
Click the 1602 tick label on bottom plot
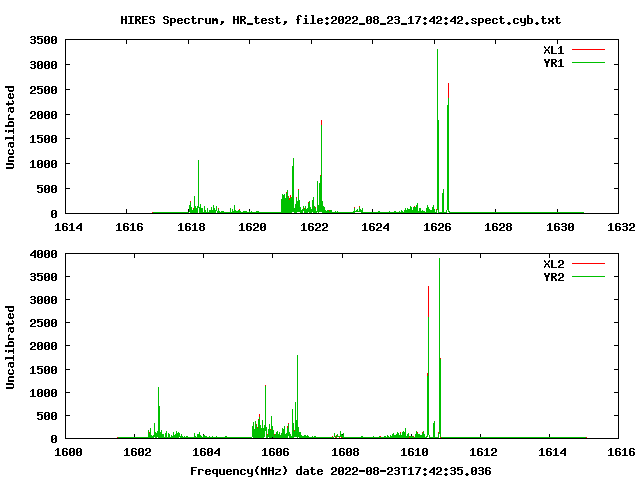[x=137, y=452]
